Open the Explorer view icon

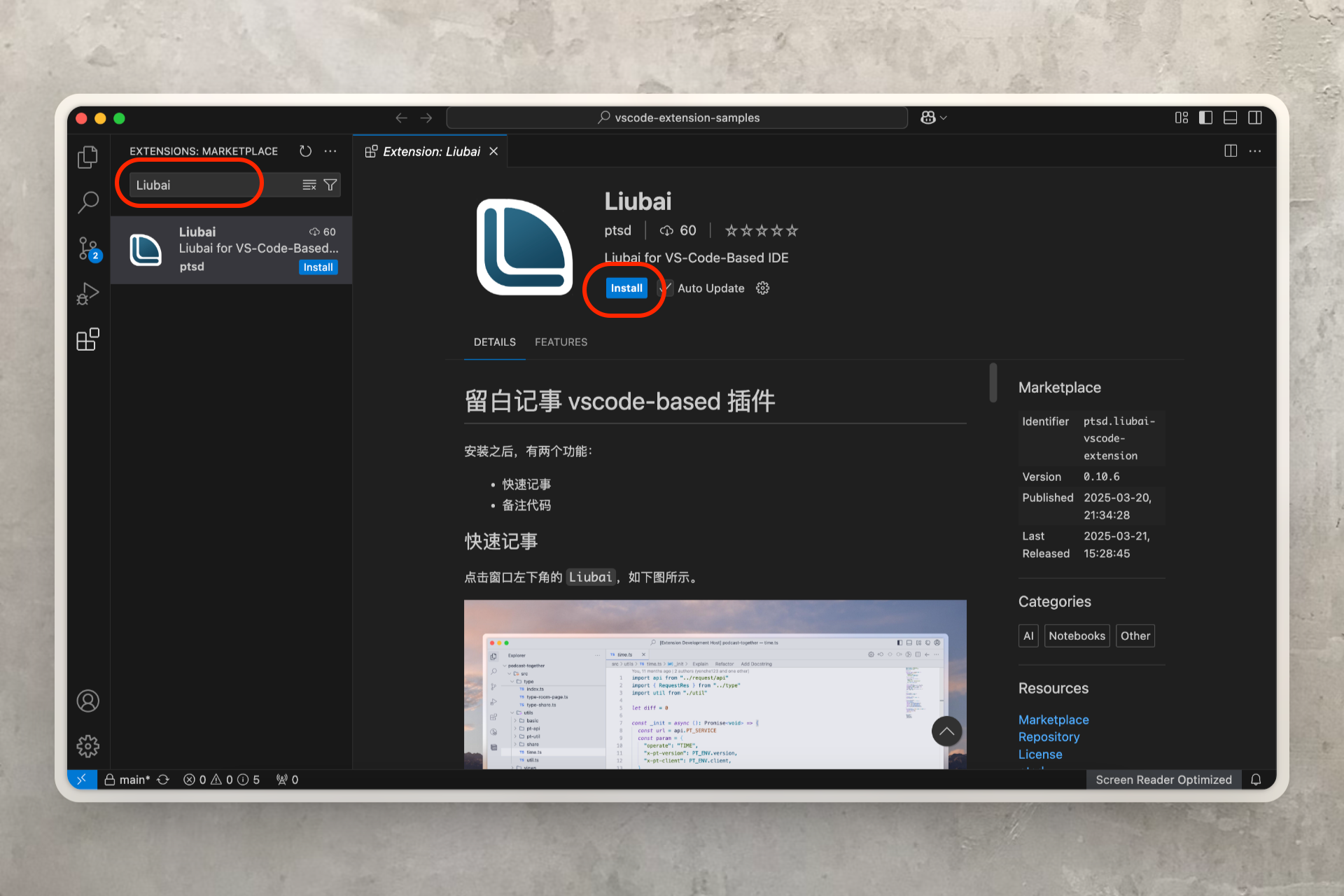point(87,157)
